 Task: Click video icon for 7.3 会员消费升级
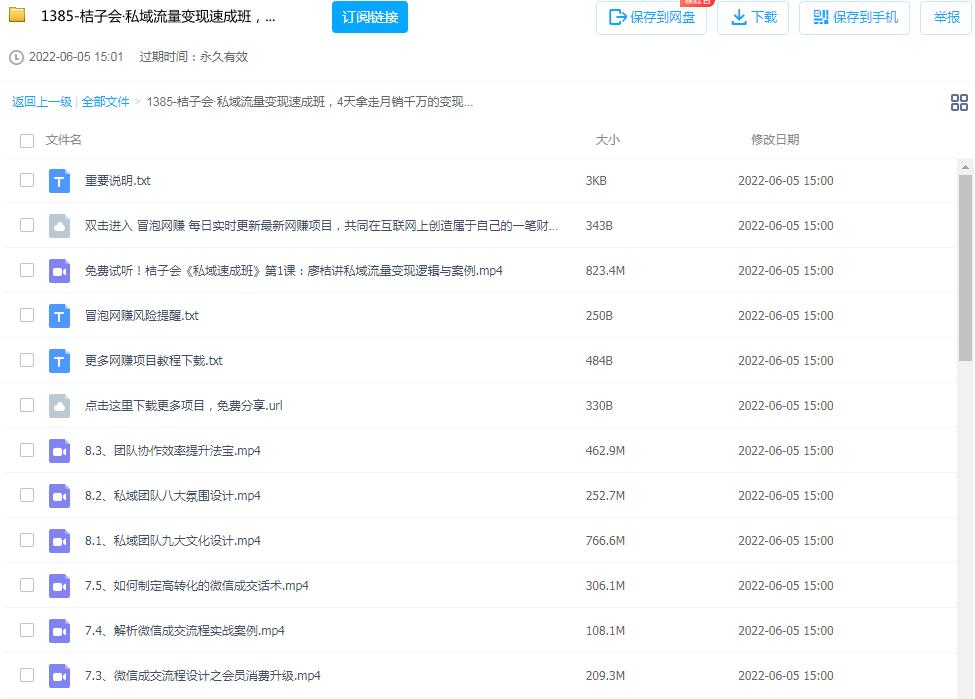click(59, 675)
